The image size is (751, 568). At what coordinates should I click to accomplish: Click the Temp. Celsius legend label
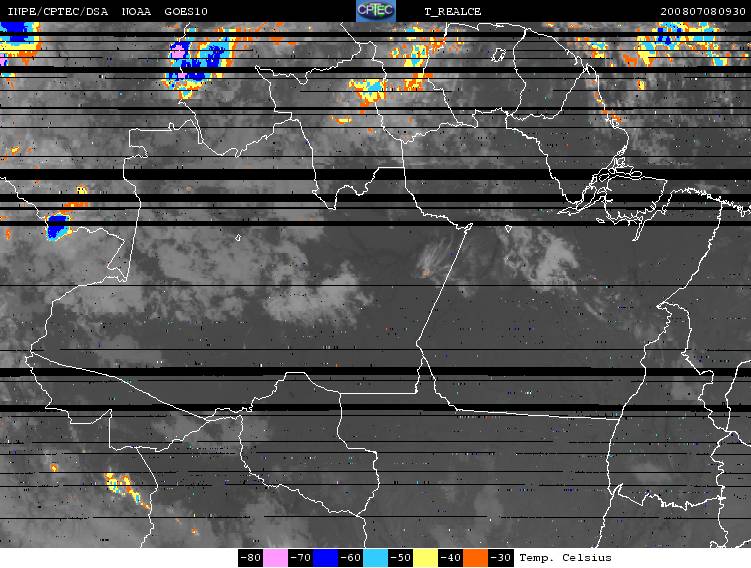click(x=565, y=558)
